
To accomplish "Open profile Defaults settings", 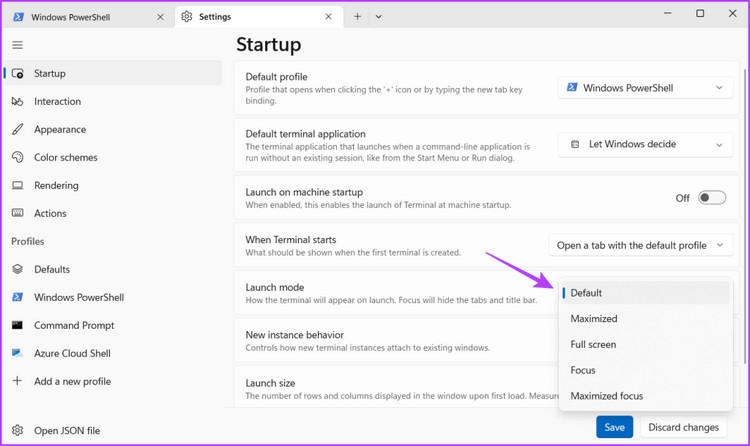I will coord(113,269).
